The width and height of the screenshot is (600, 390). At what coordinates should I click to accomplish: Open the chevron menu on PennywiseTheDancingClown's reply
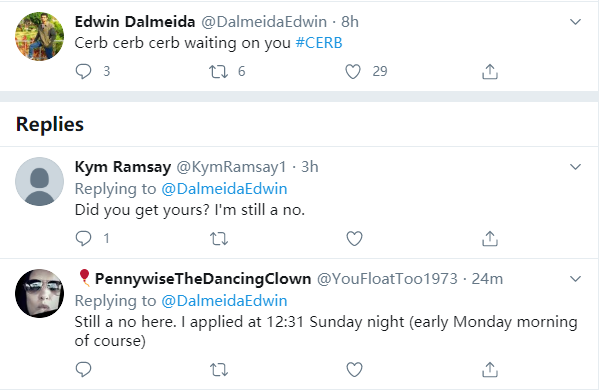point(576,279)
